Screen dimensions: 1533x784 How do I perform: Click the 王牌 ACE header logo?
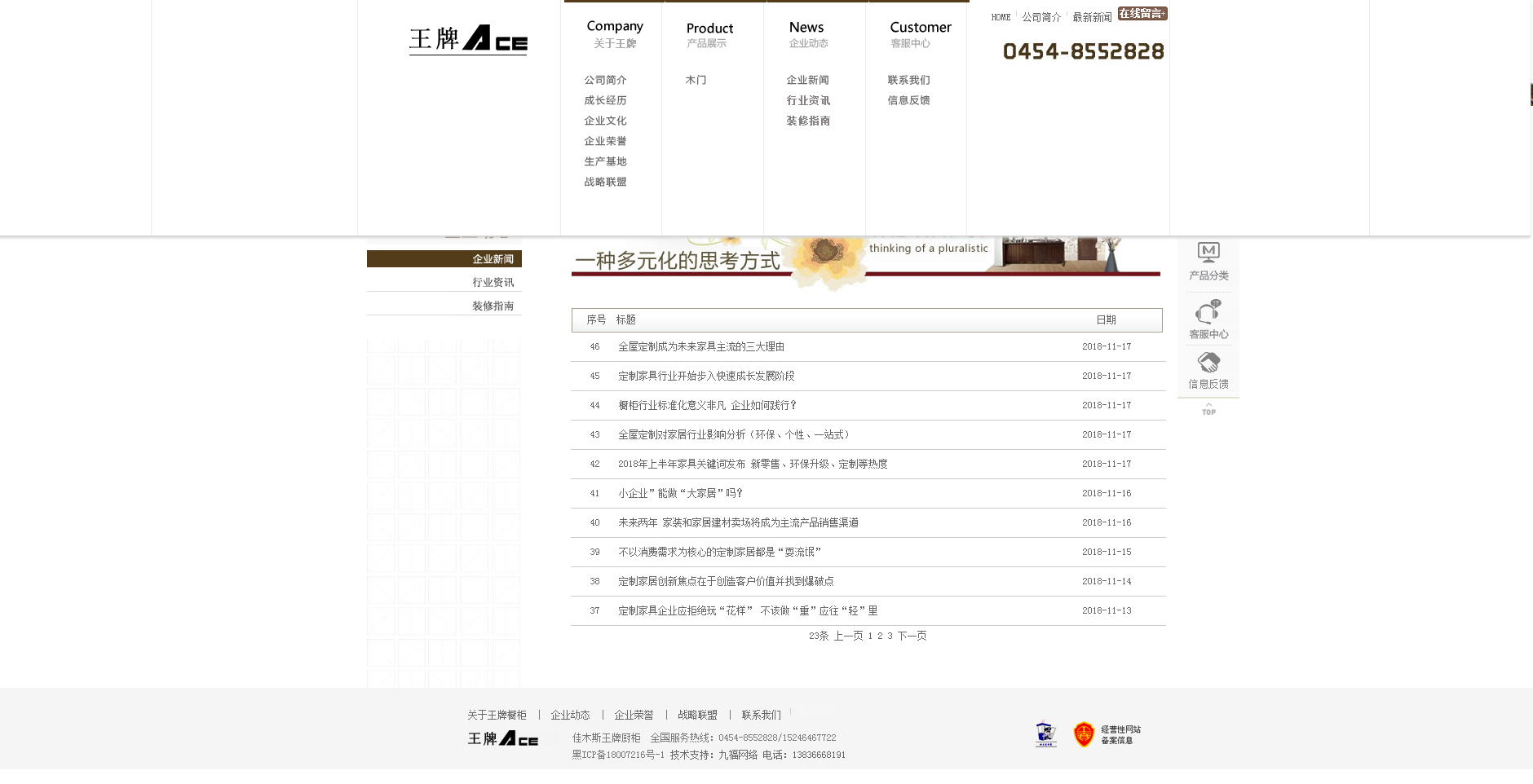(x=468, y=39)
